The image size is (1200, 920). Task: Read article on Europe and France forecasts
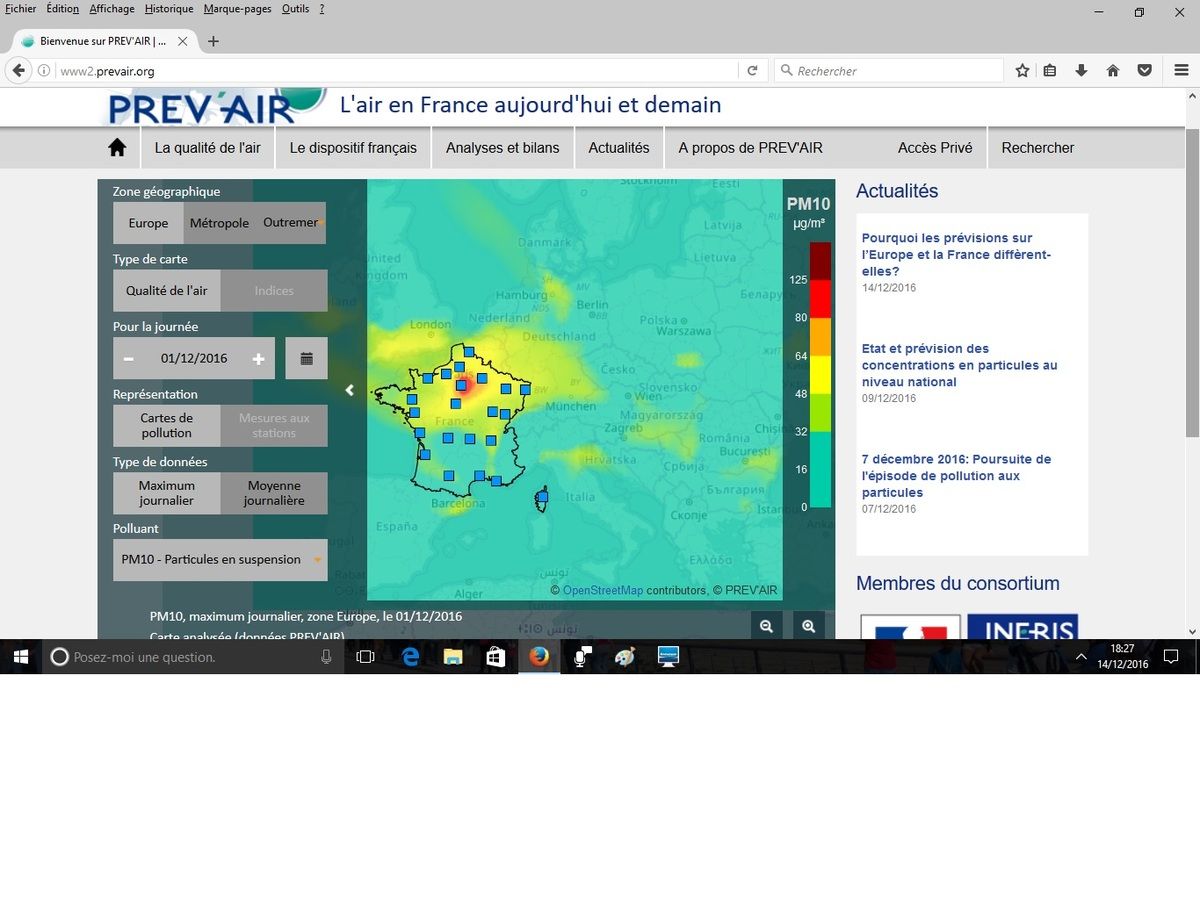tap(956, 254)
